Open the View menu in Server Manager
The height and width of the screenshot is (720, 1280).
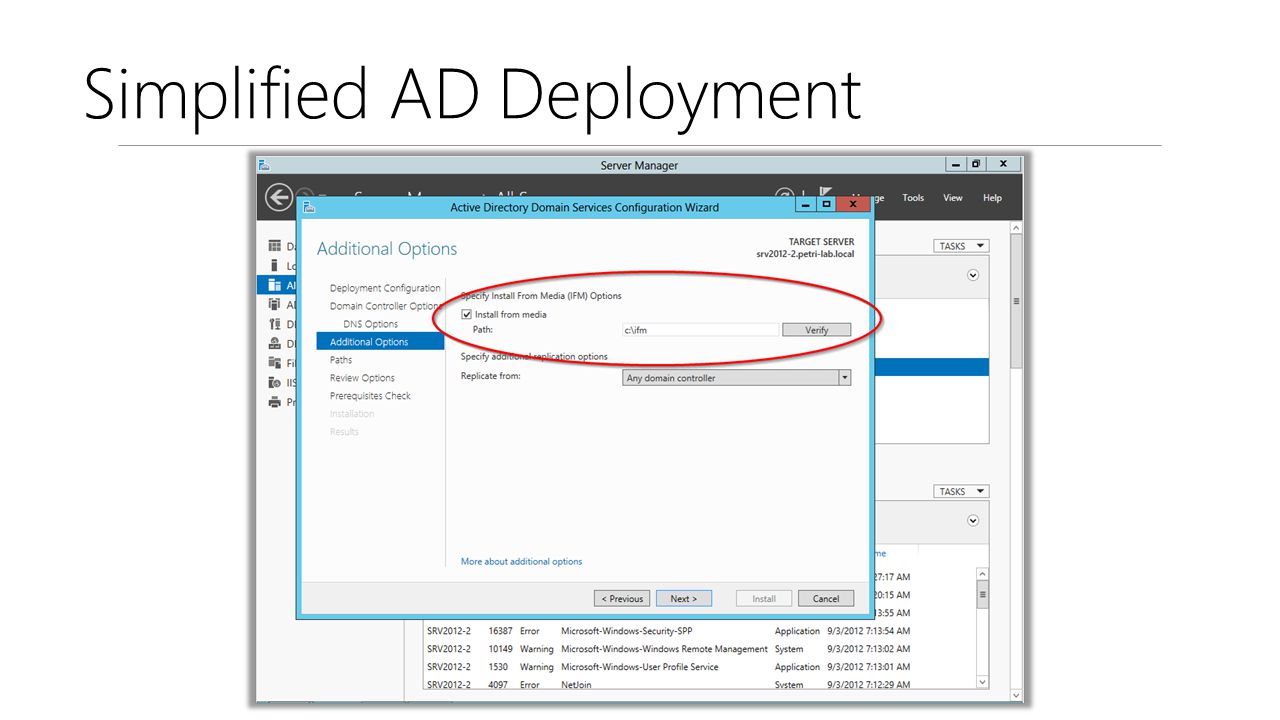[953, 198]
